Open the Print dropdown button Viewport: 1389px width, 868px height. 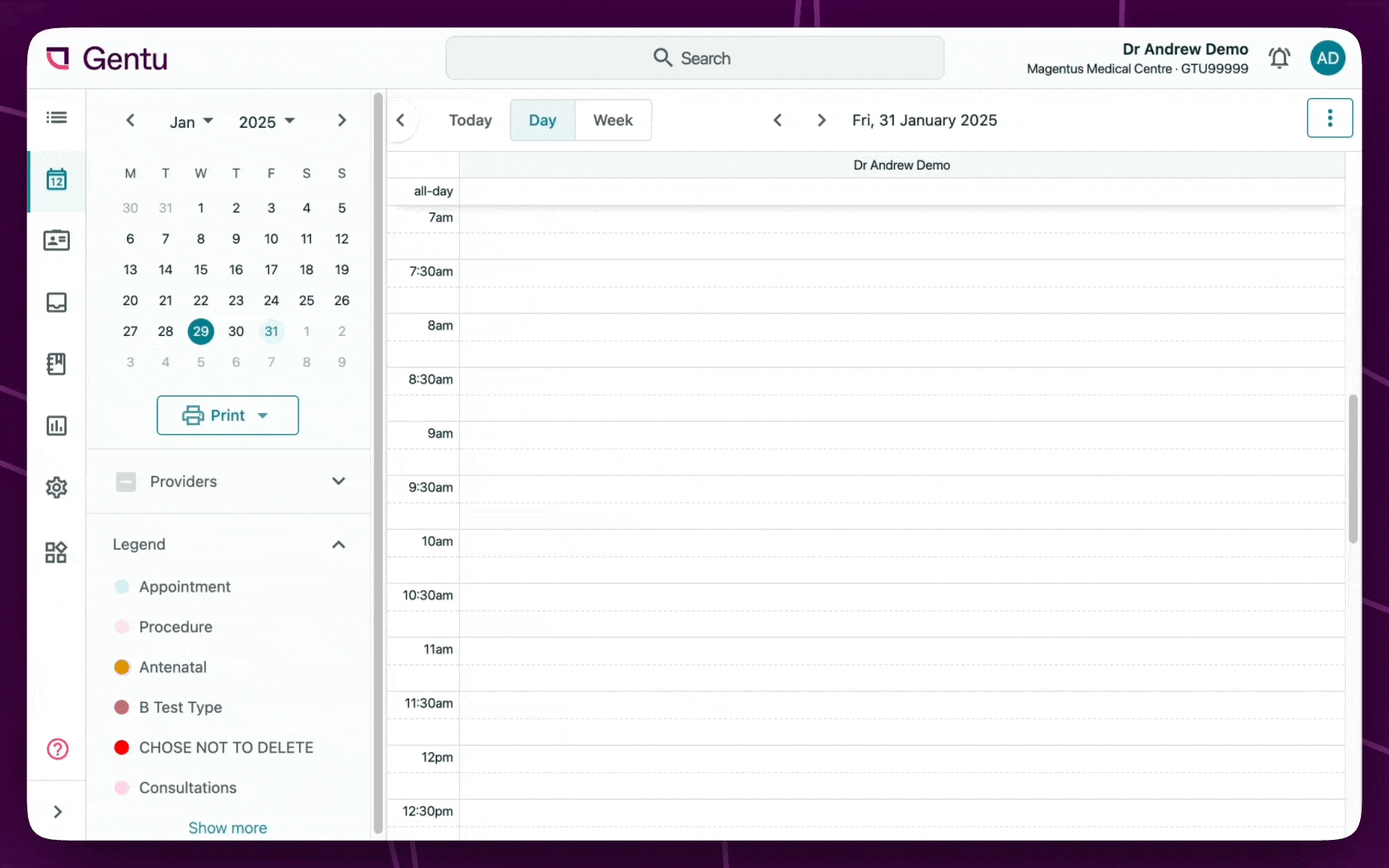click(x=227, y=416)
